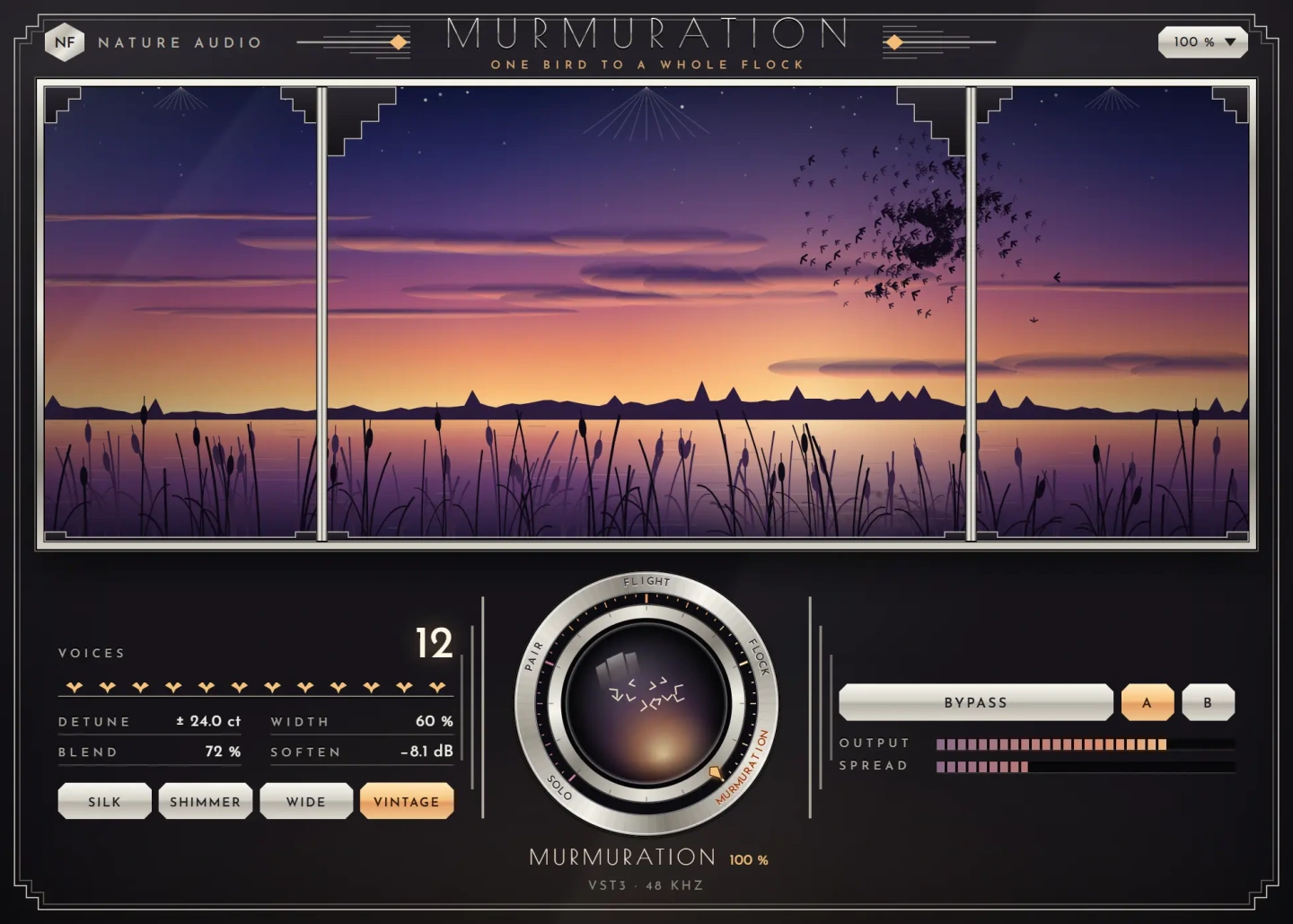Screen dimensions: 1293x924
Task: Switch to the B state
Action: tap(1208, 702)
